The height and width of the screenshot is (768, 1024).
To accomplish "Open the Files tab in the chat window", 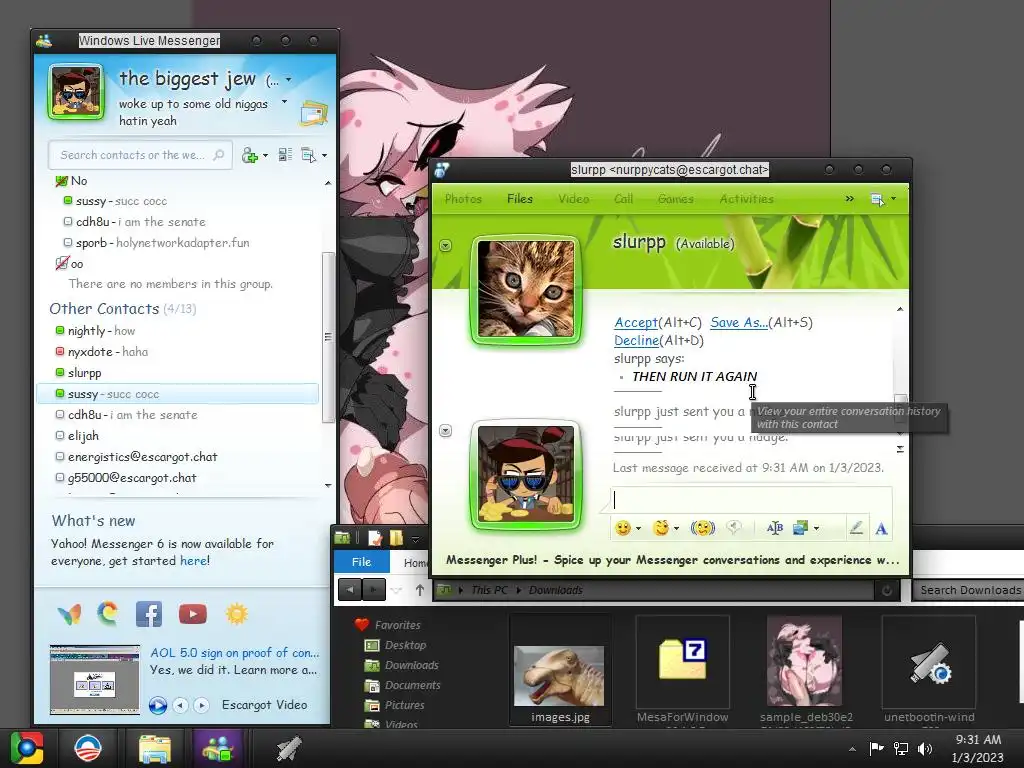I will coord(520,199).
